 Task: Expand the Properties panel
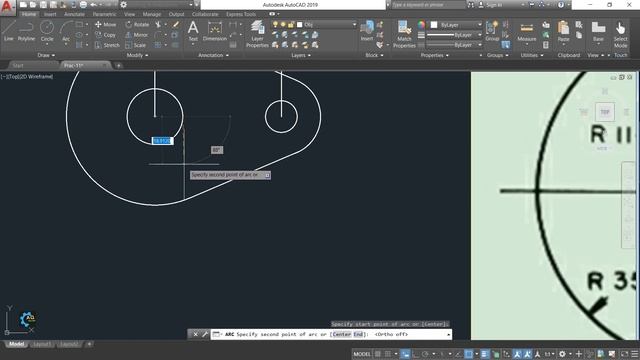point(435,55)
